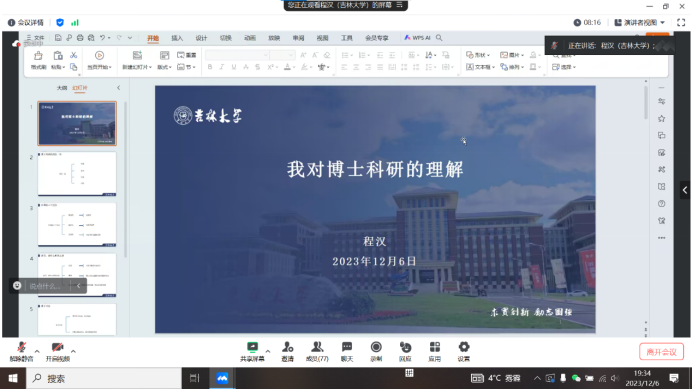
Task: Start recording with the Record icon
Action: pos(376,352)
